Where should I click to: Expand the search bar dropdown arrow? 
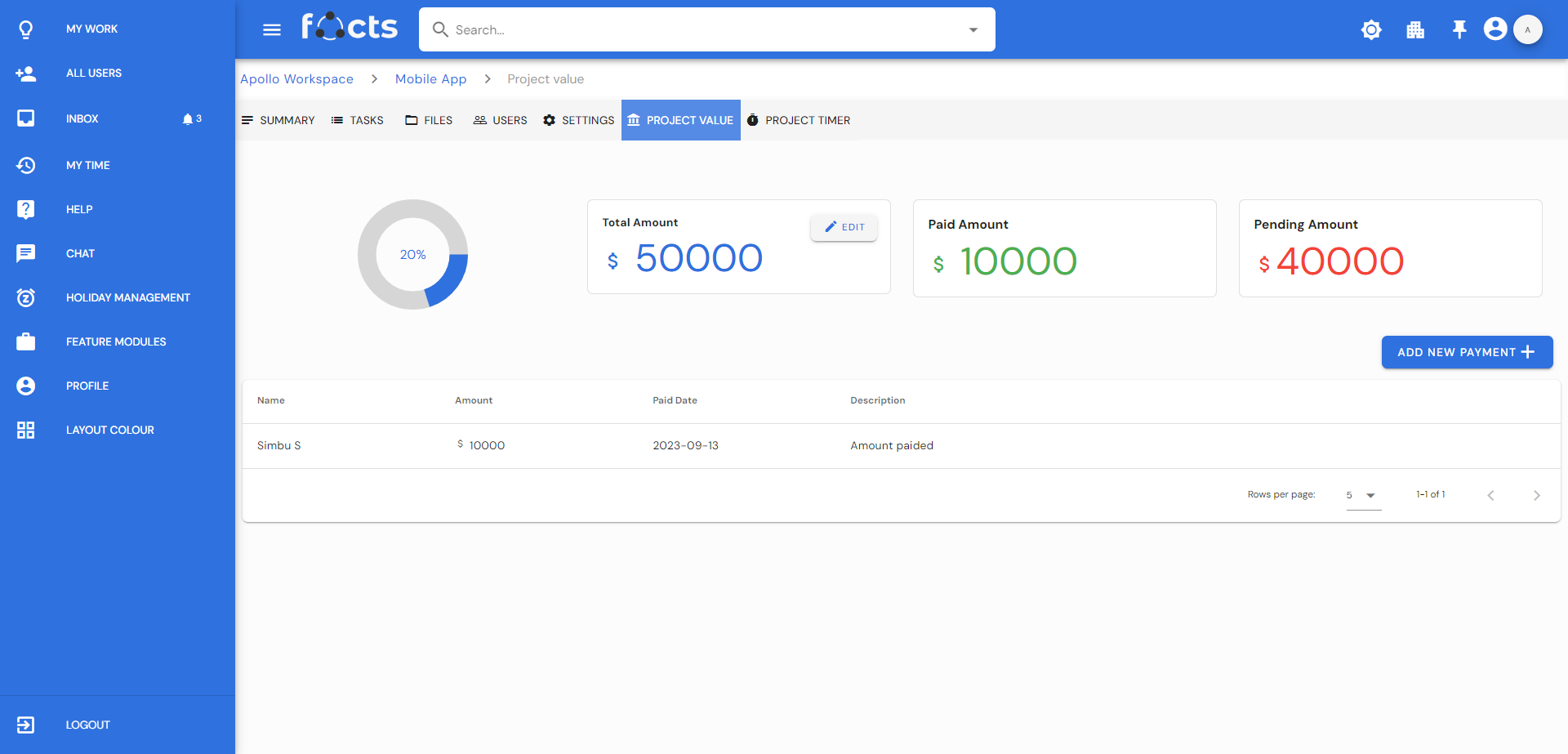[x=973, y=30]
